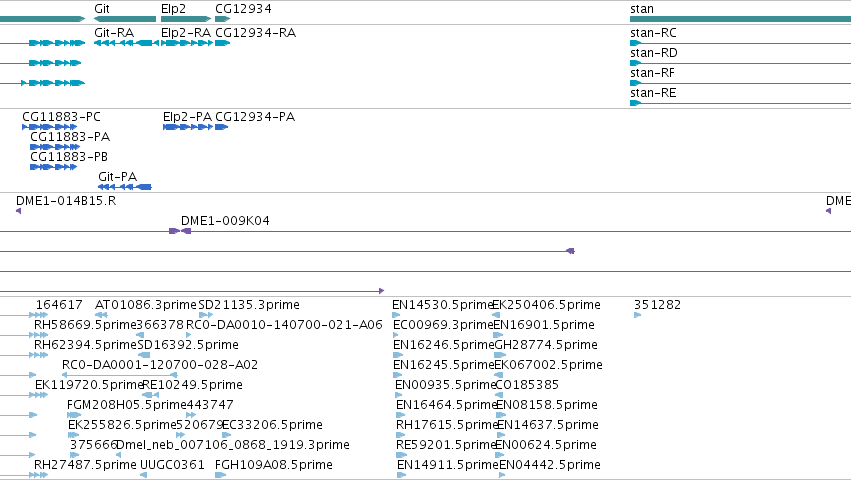Click the EN16246.5prime EST label

point(443,345)
